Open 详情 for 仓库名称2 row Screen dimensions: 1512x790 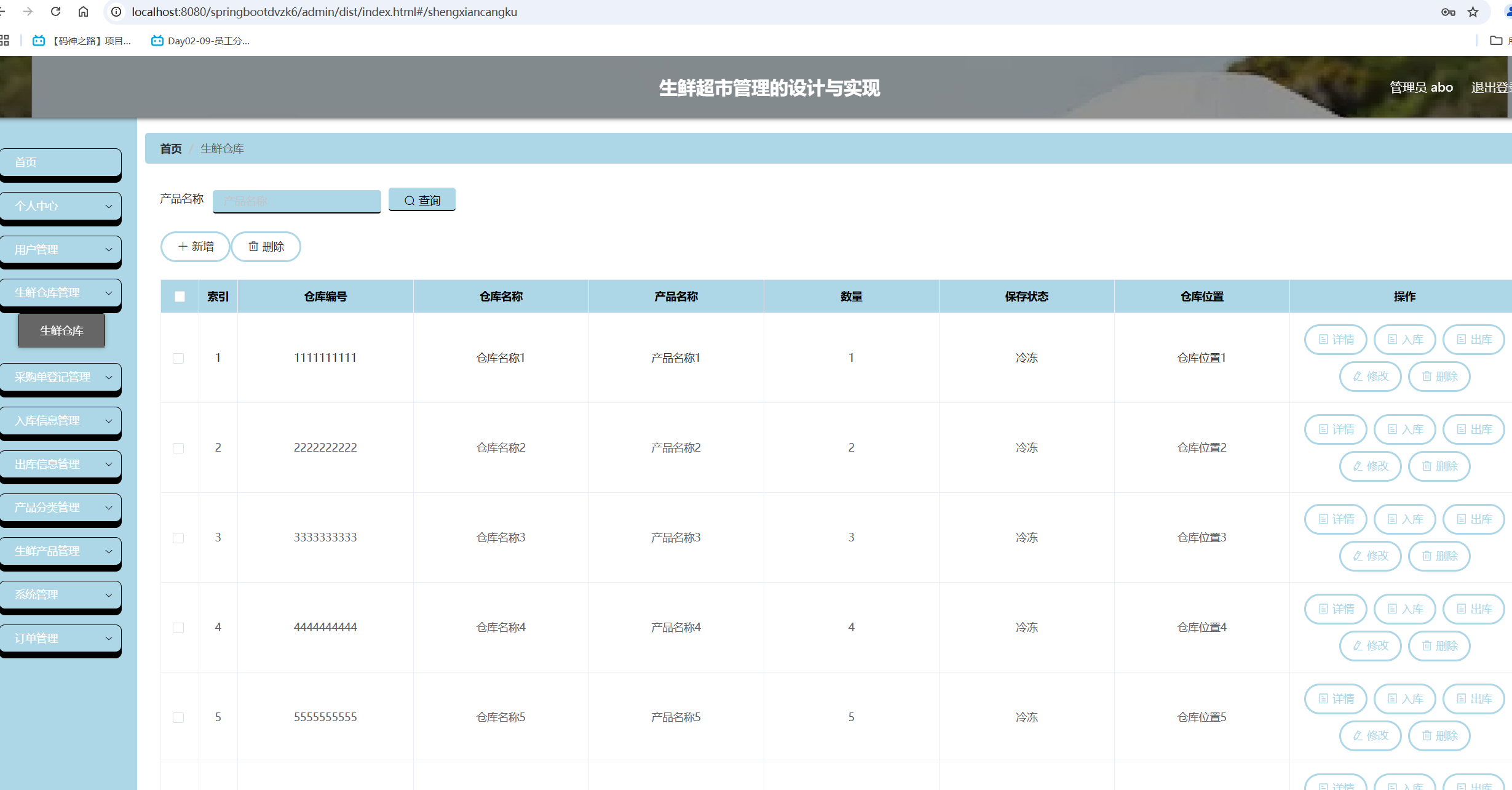click(x=1336, y=429)
